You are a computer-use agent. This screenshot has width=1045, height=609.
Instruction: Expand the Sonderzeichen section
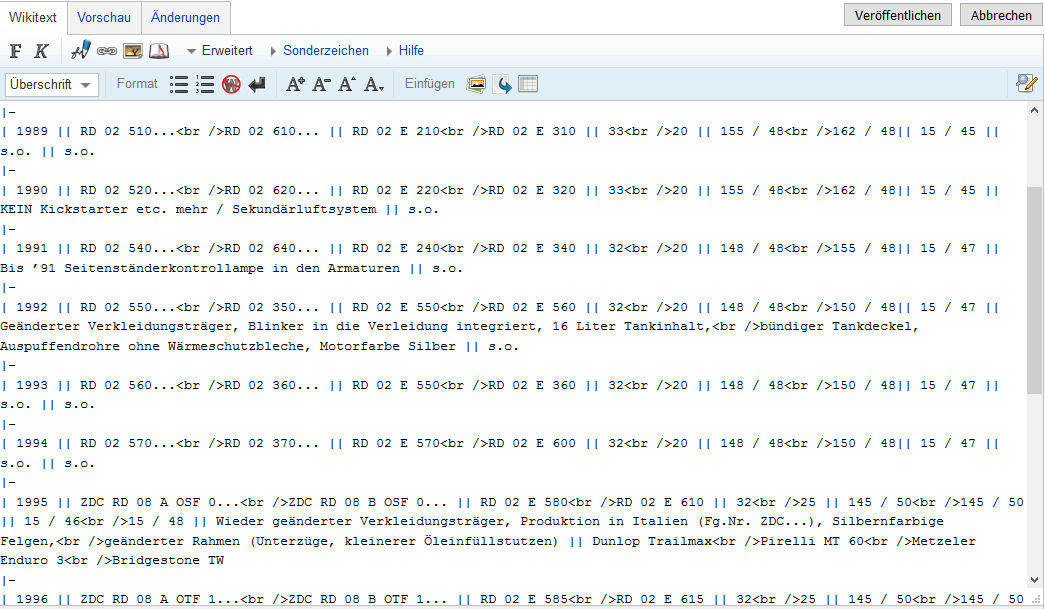pyautogui.click(x=319, y=51)
